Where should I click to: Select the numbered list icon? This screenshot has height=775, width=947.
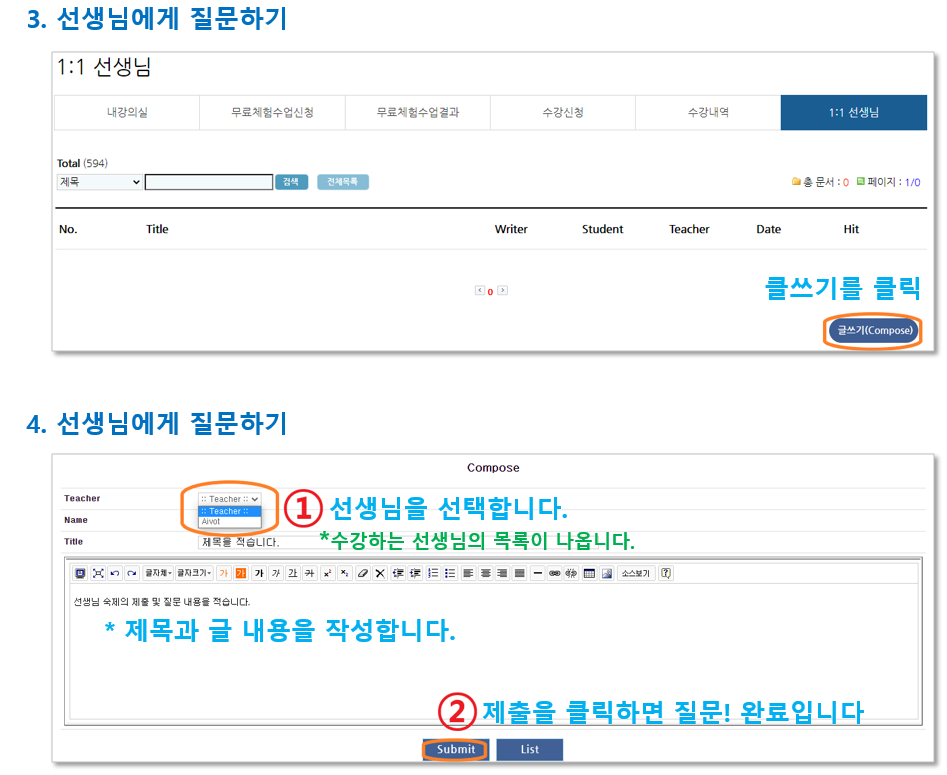433,573
